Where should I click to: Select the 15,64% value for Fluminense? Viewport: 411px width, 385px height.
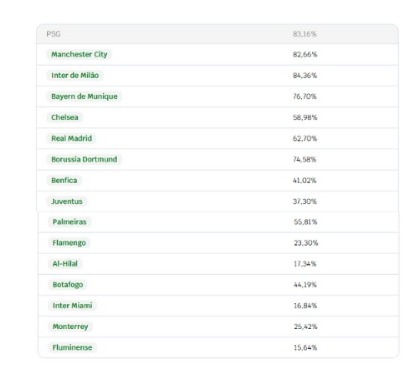305,348
